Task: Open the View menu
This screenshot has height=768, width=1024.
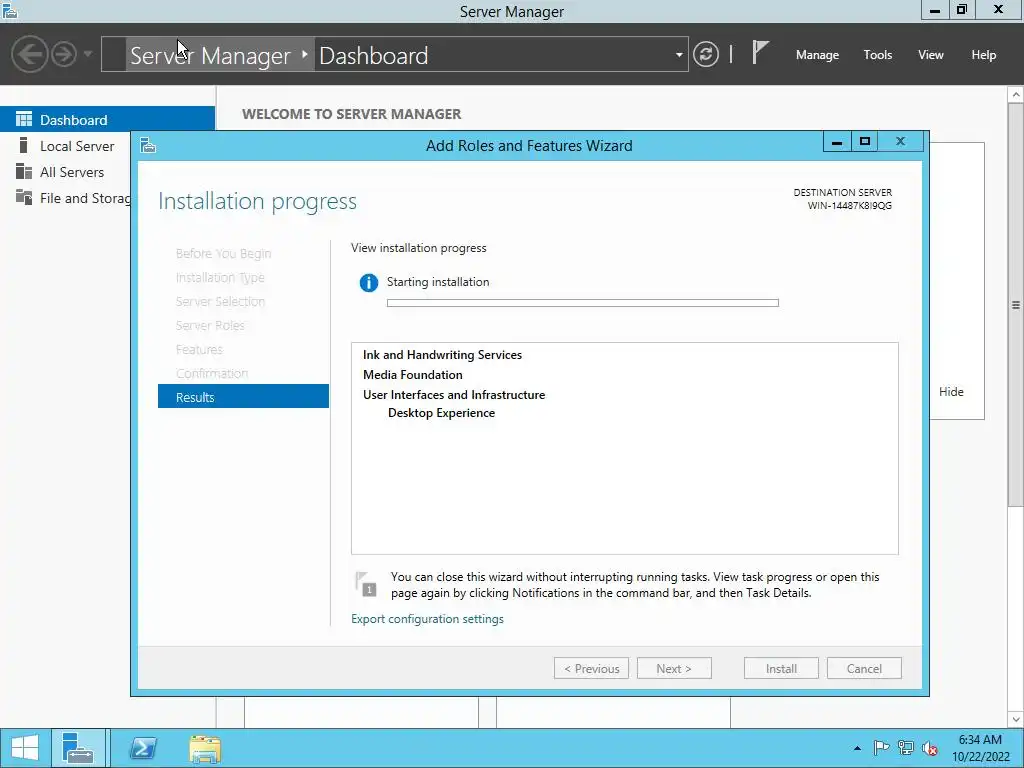Action: 931,55
